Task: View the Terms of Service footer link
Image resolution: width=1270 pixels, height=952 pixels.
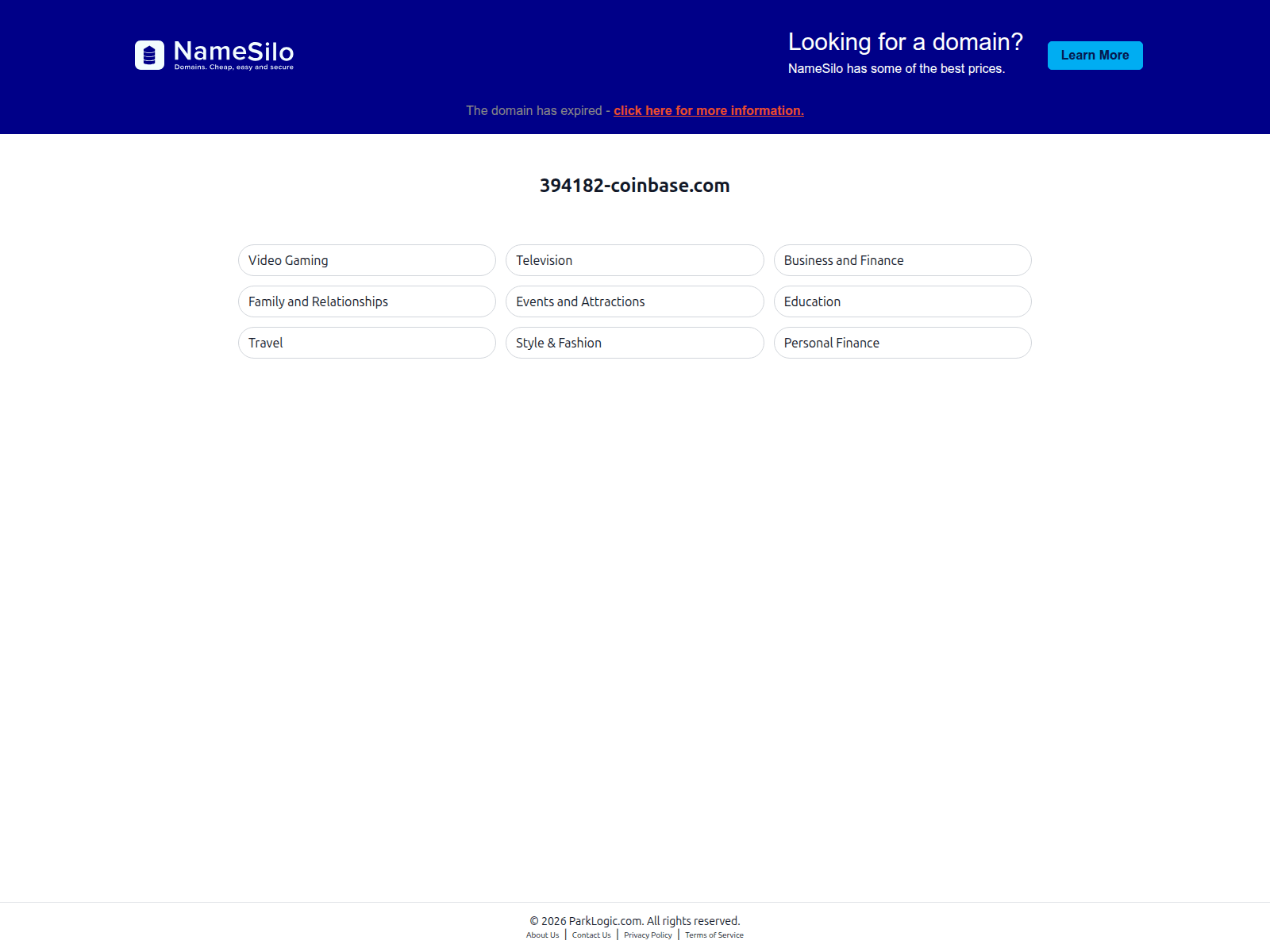Action: click(714, 935)
